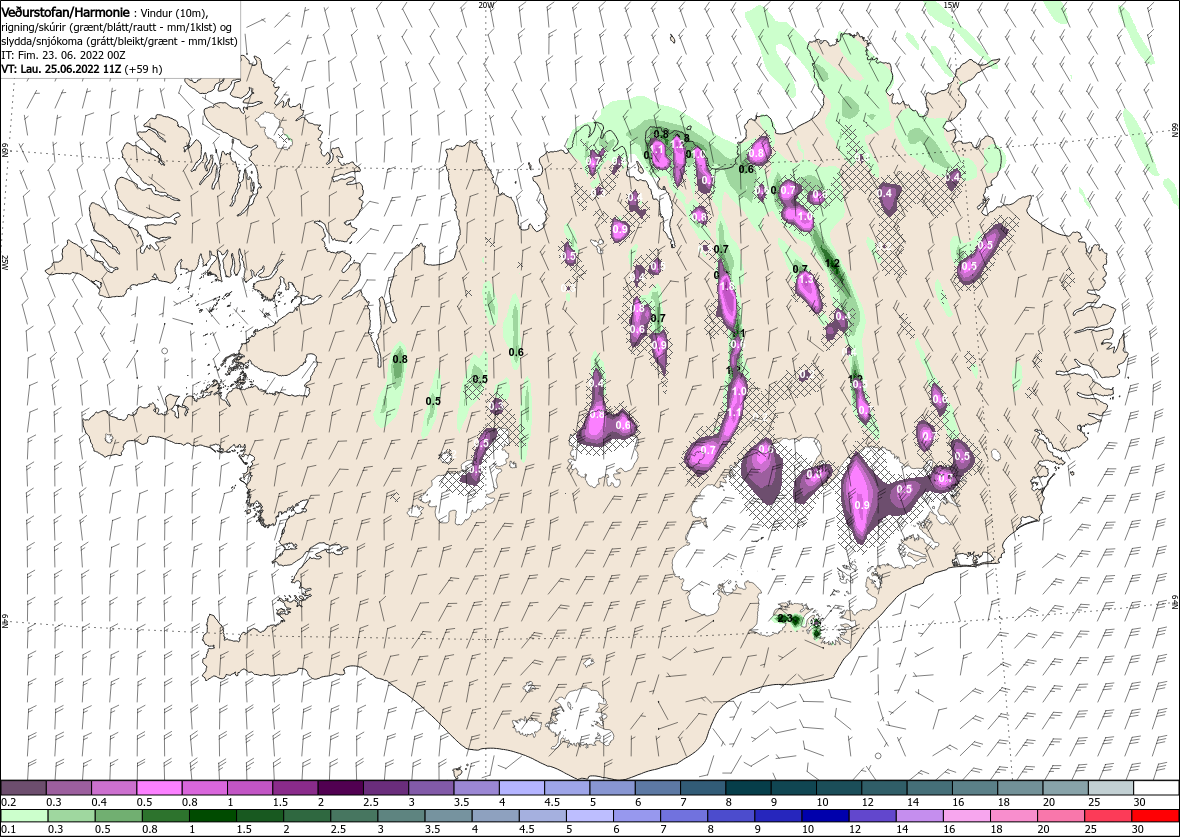Select the 1.5 purple swatch in upper legend
Screen dimensions: 1180x837
(295, 787)
